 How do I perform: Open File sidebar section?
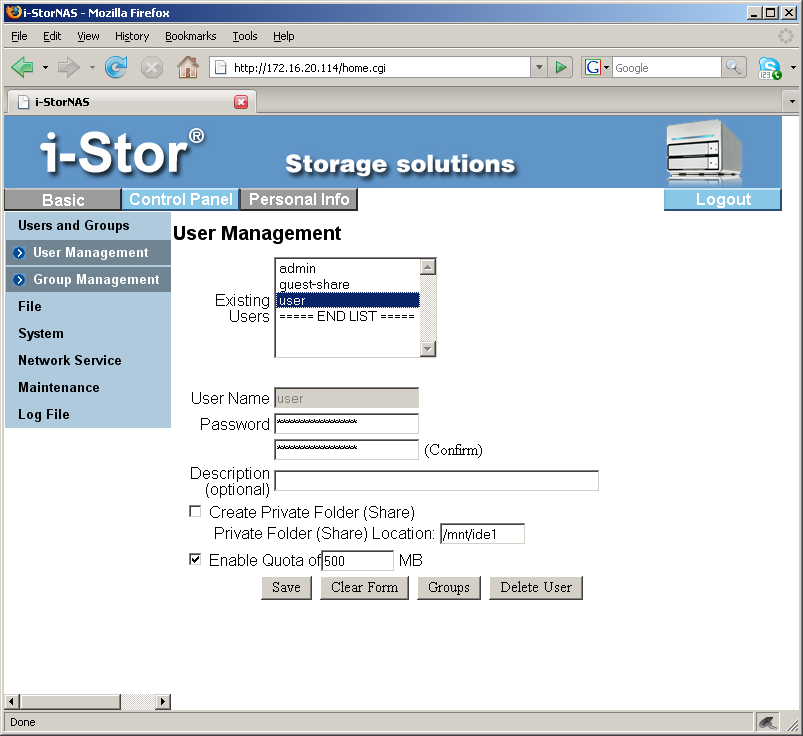click(x=30, y=306)
